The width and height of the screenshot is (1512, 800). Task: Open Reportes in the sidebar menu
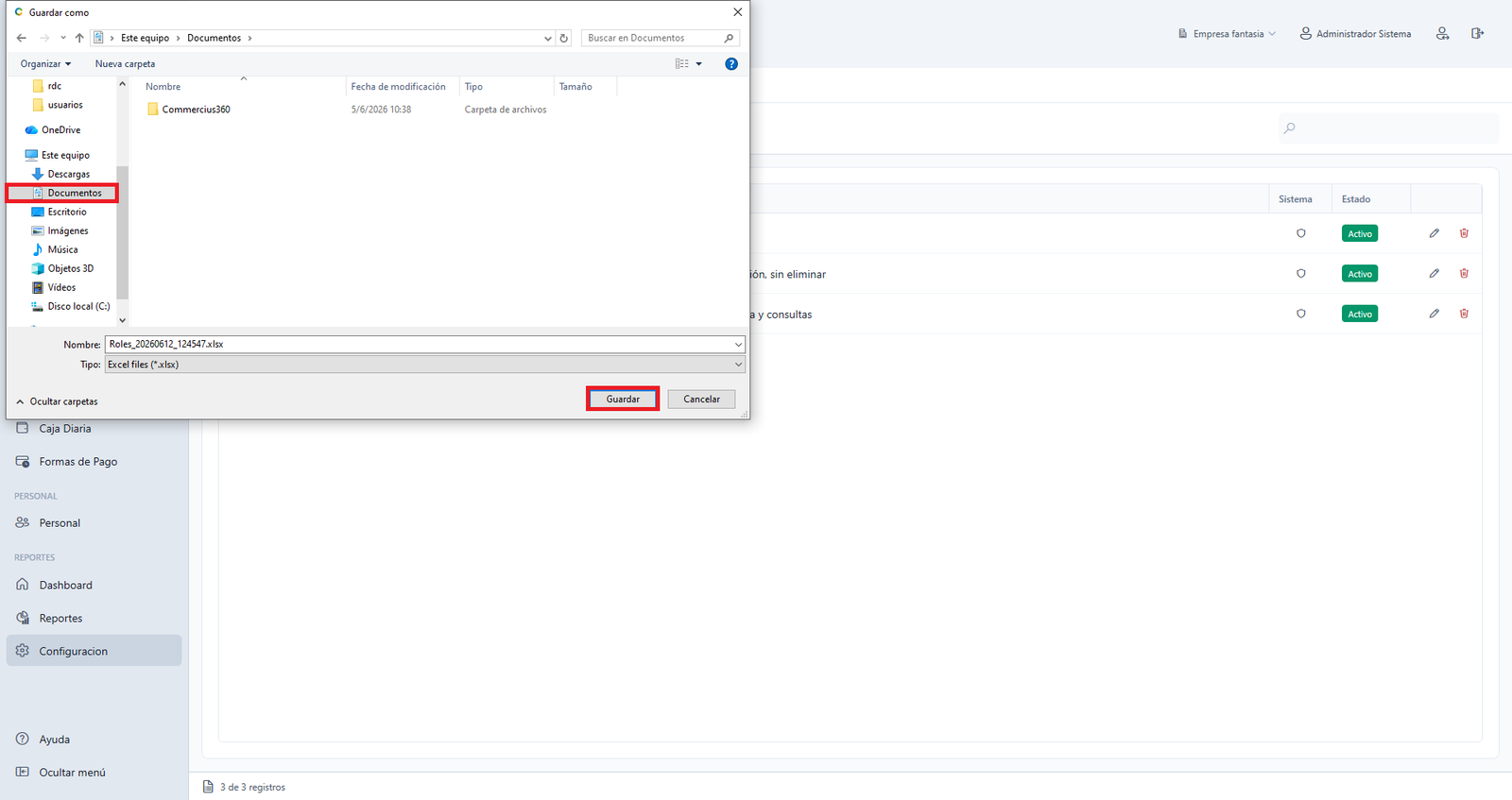[x=60, y=618]
